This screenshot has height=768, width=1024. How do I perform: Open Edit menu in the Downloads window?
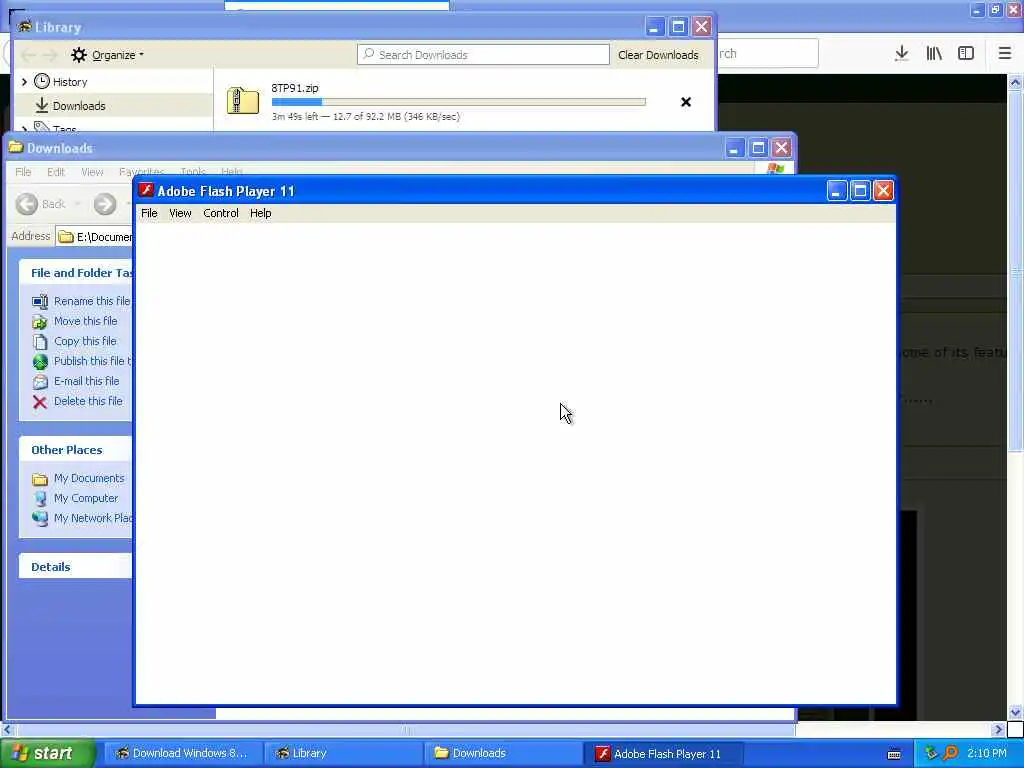pyautogui.click(x=56, y=172)
